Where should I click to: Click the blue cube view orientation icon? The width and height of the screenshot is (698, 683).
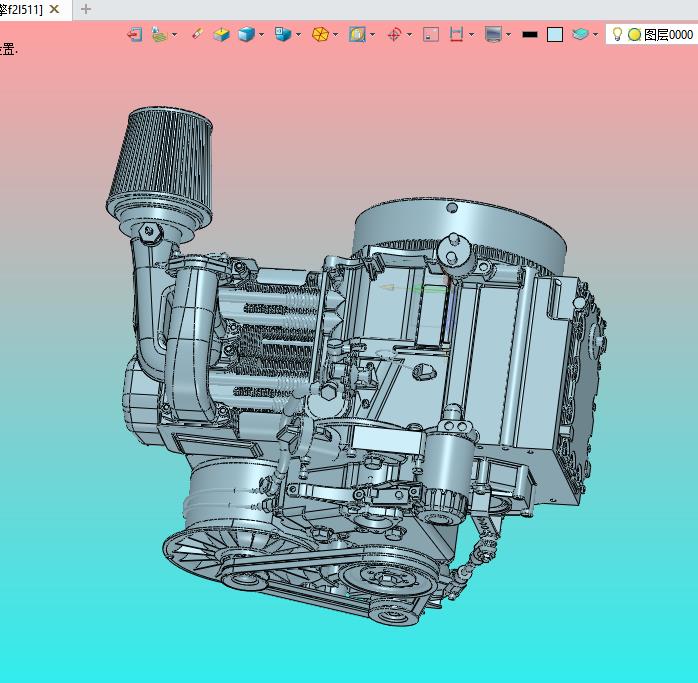[x=283, y=34]
